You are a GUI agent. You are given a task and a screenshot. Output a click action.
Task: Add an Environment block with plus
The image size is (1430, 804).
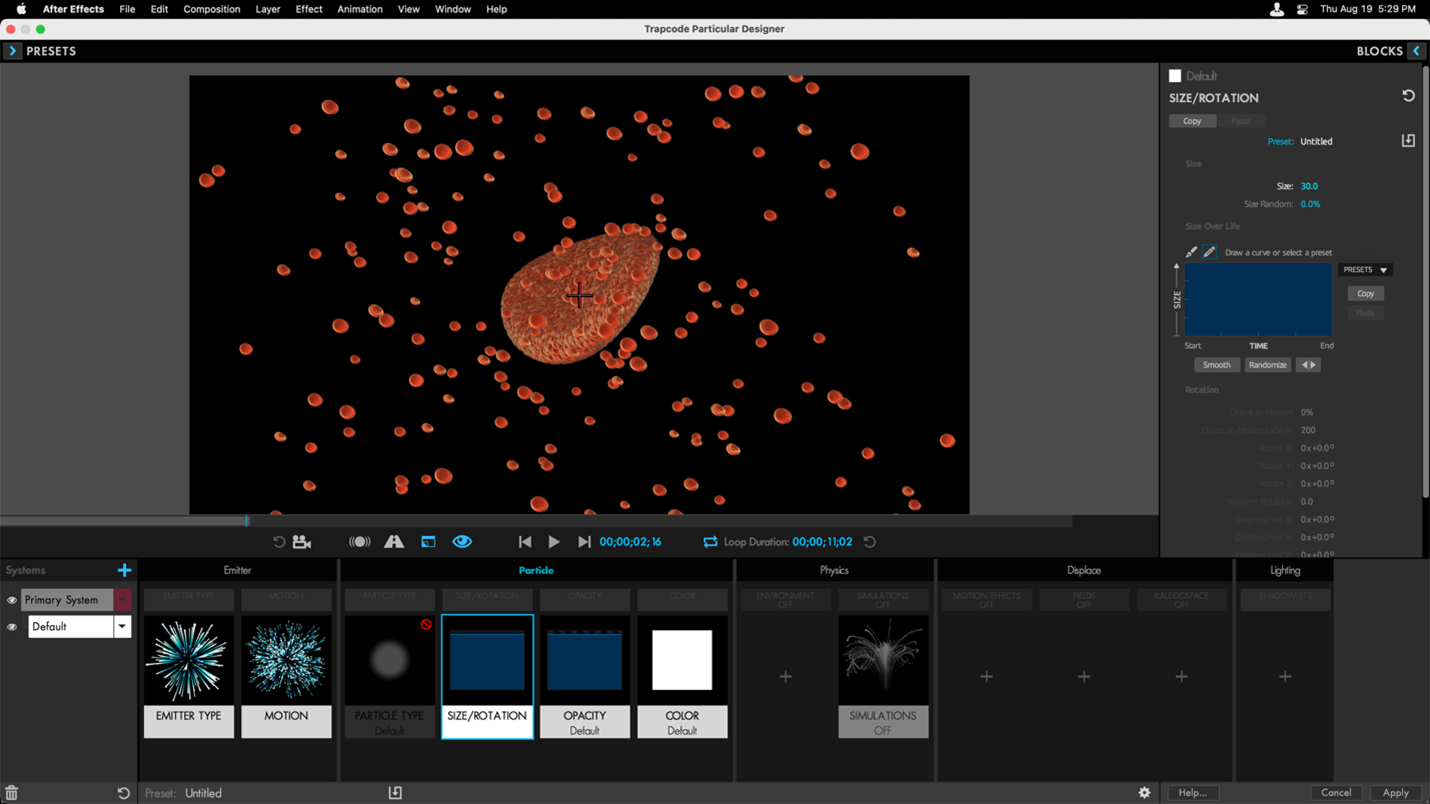(x=786, y=677)
